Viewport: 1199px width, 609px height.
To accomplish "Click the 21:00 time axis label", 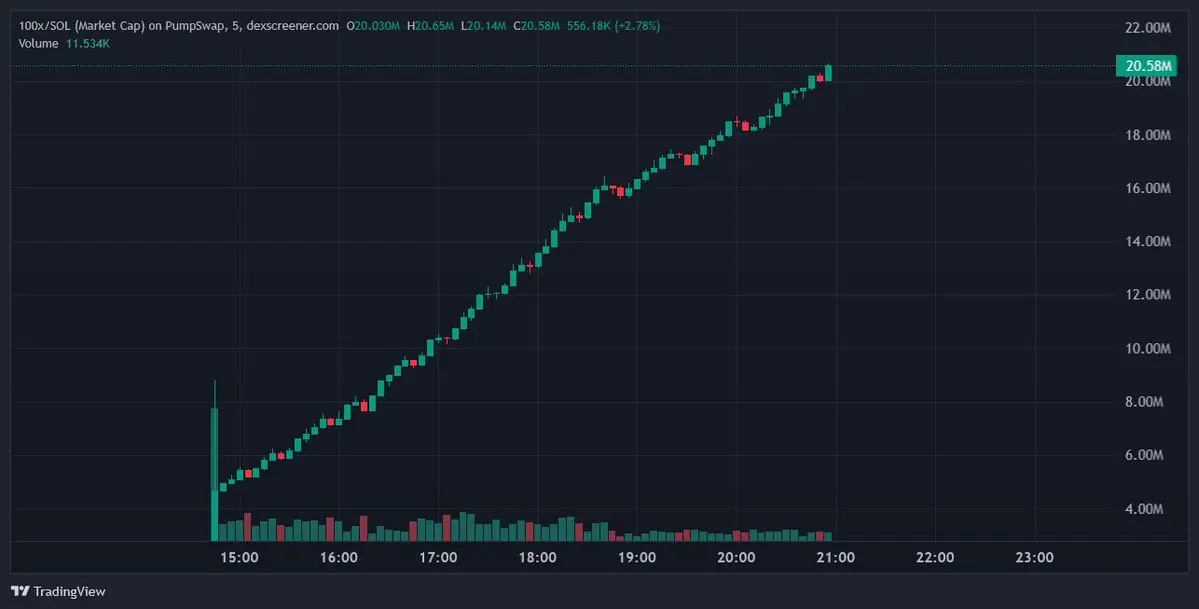I will coord(836,558).
